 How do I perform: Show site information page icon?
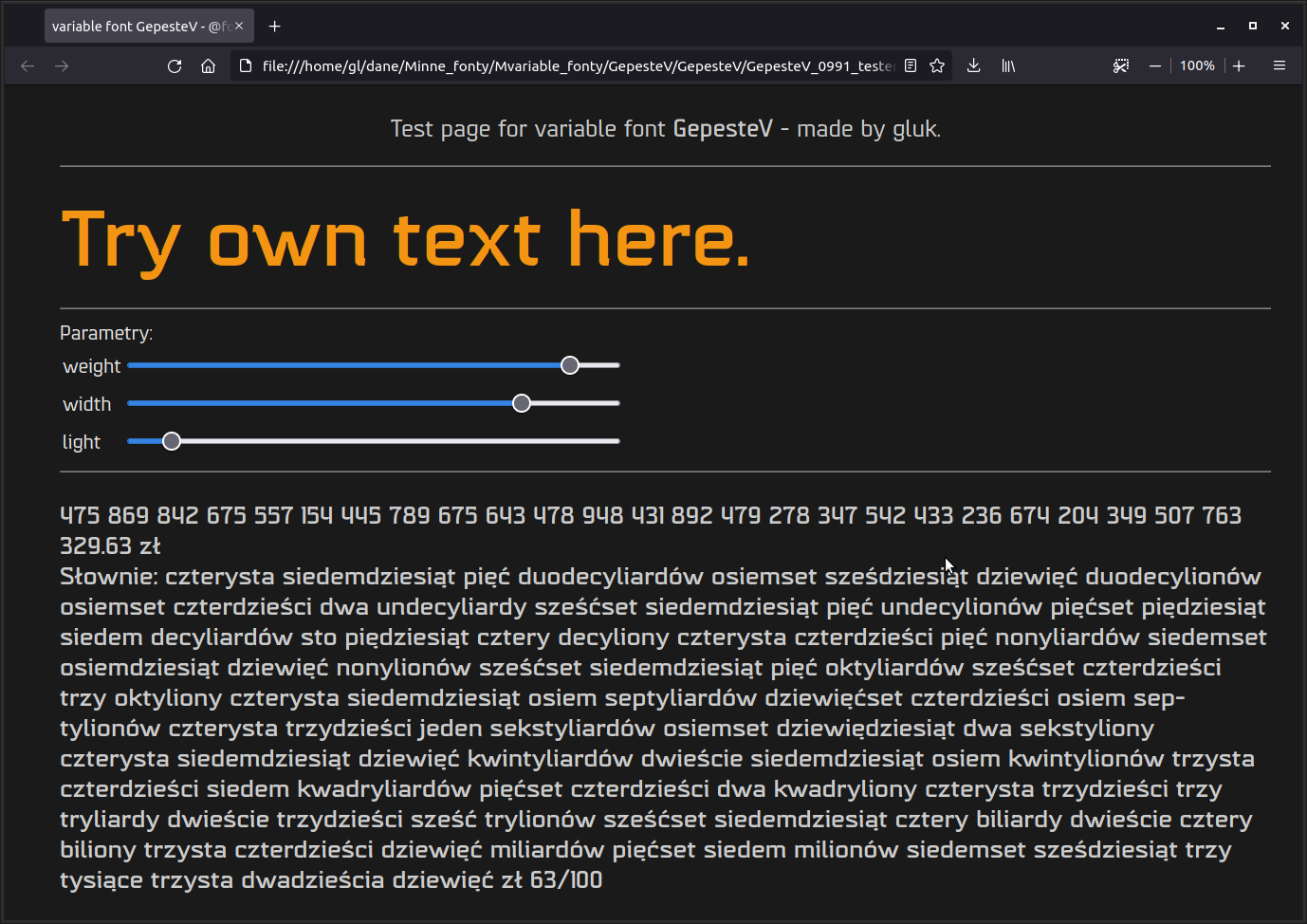coord(246,66)
